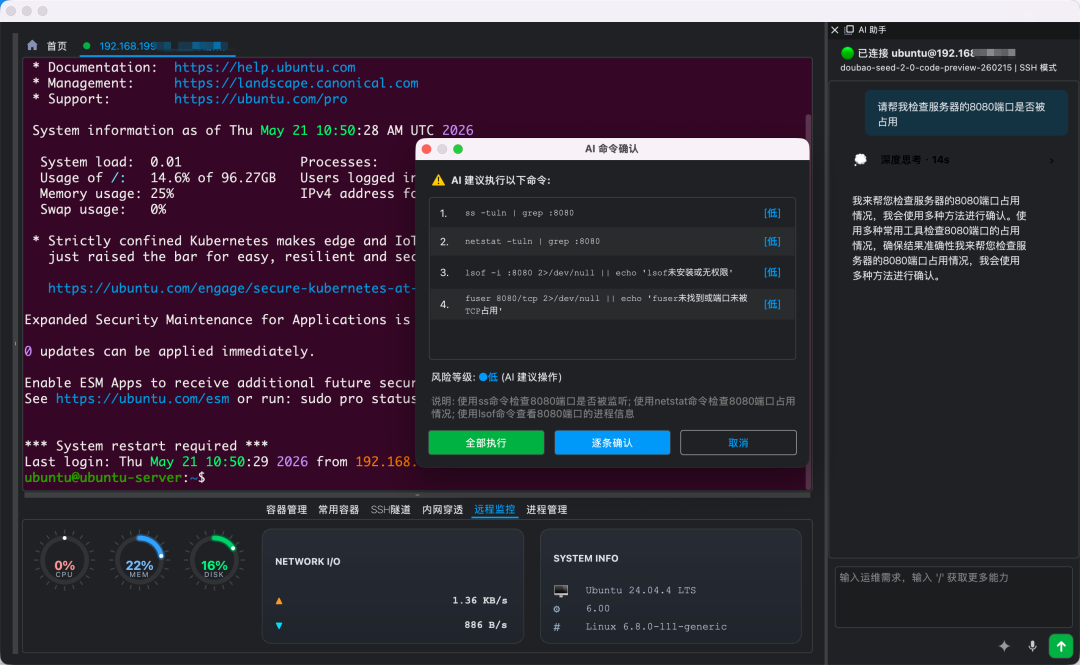
Task: Click the sparkle capabilities icon
Action: pyautogui.click(x=1004, y=646)
